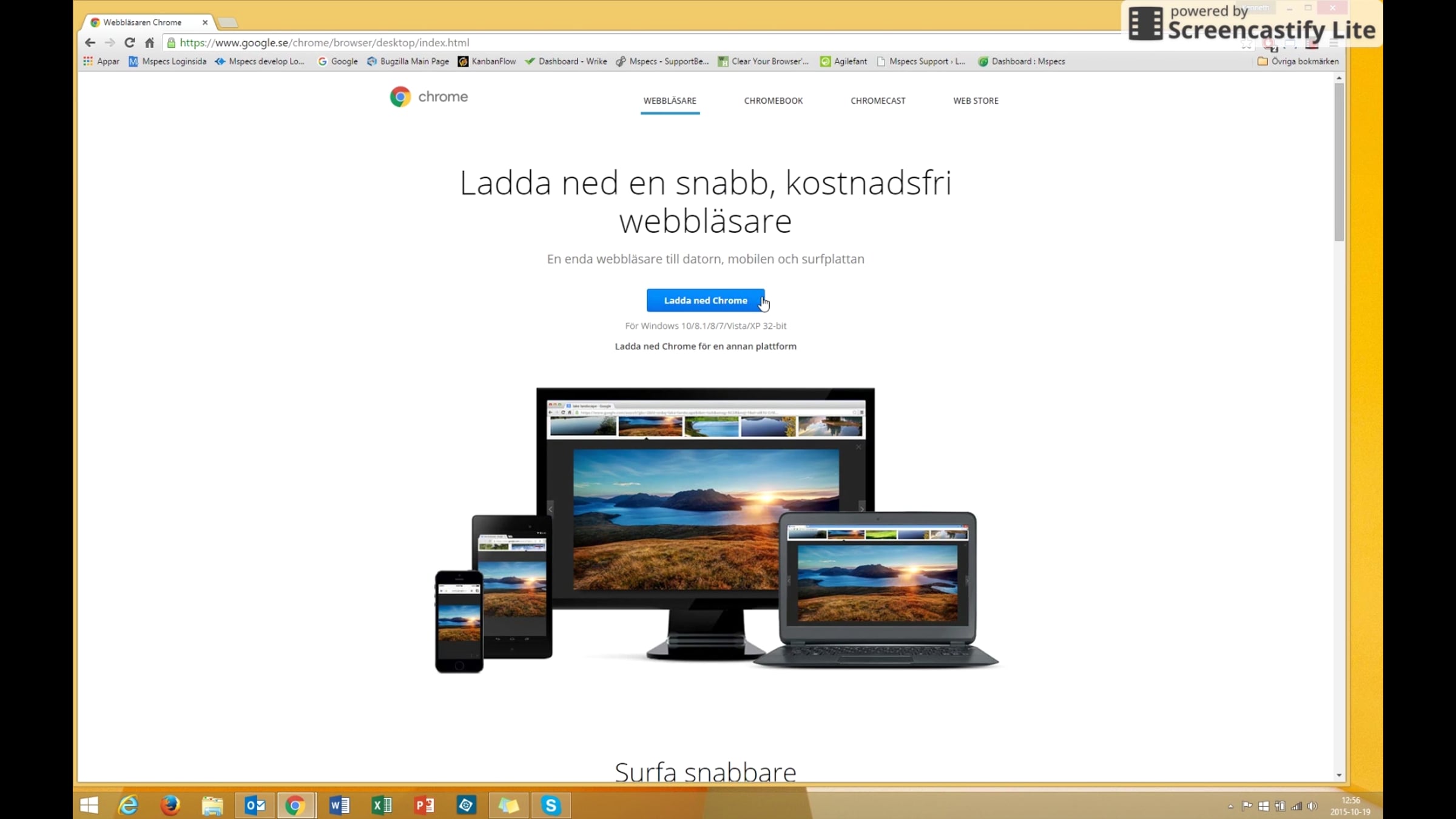Open PowerPoint from the taskbar
Image resolution: width=1456 pixels, height=819 pixels.
(424, 805)
